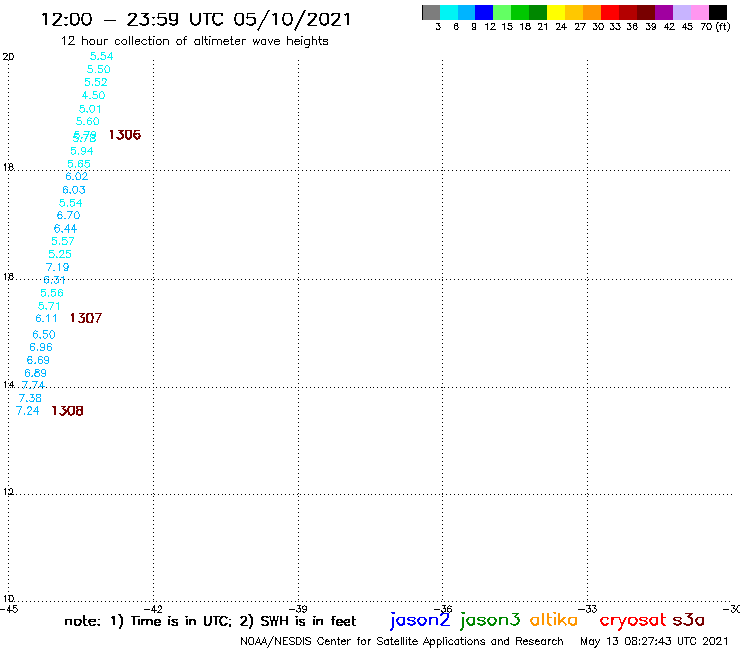Screen dimensions: 740x650
Task: Click the s3a satellite label
Action: pos(689,620)
